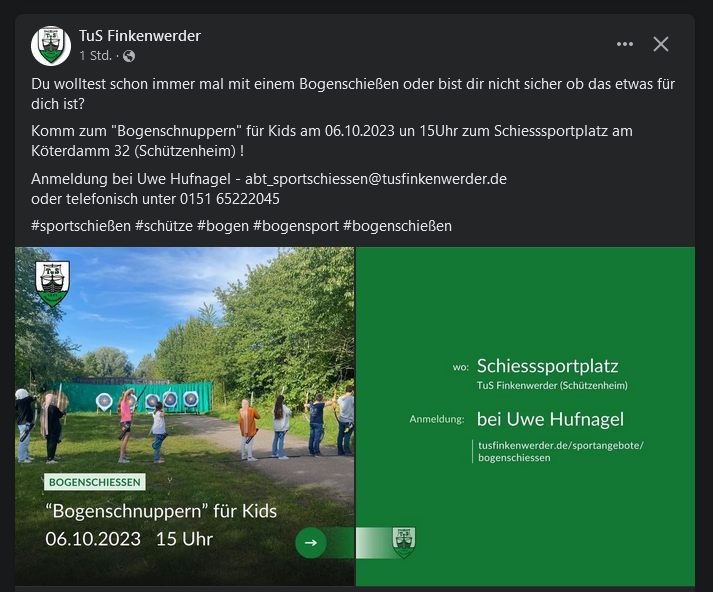Click the 'bei Uwe Hufnagel' text on green image
This screenshot has height=592, width=713.
point(550,419)
